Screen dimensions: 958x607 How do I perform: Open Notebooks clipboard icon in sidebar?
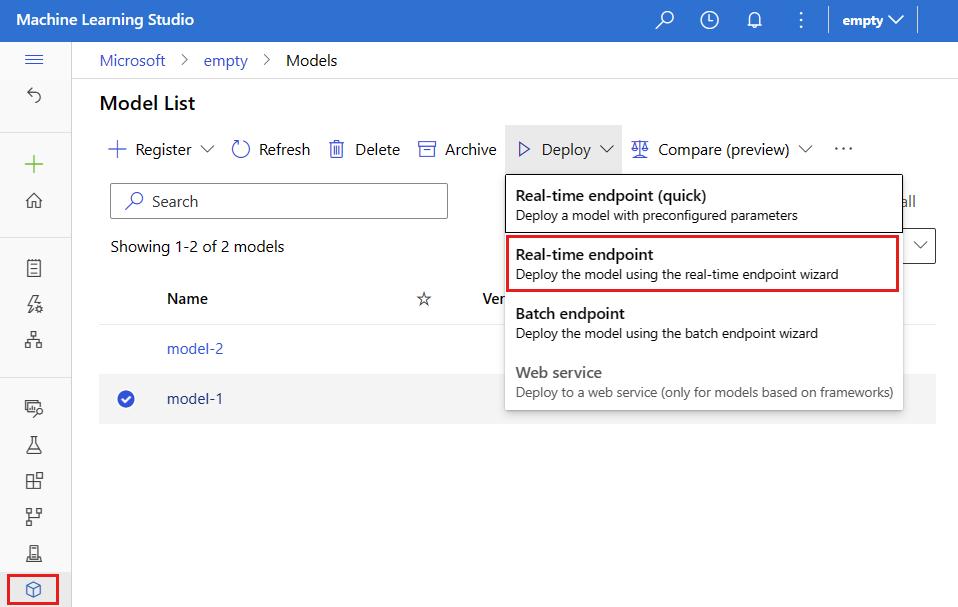34,268
